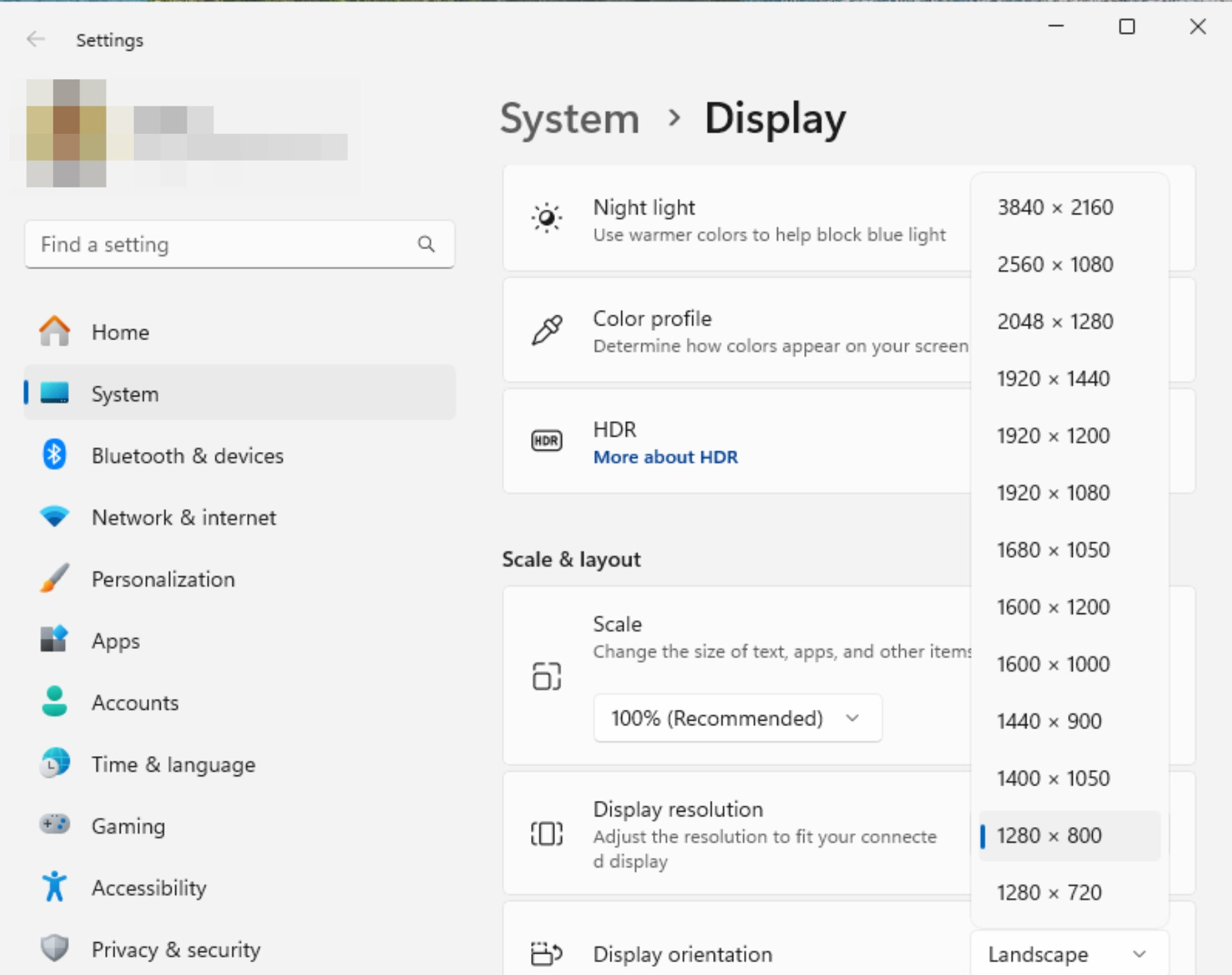
Task: Focus the Find a setting search box
Action: (240, 244)
